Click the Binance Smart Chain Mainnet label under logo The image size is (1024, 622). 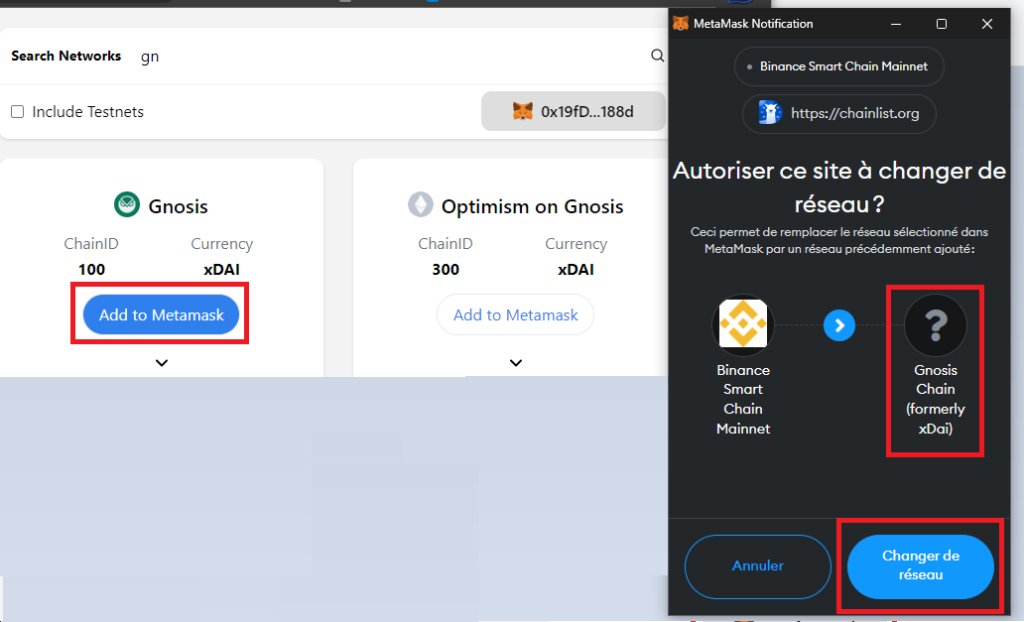[x=743, y=399]
